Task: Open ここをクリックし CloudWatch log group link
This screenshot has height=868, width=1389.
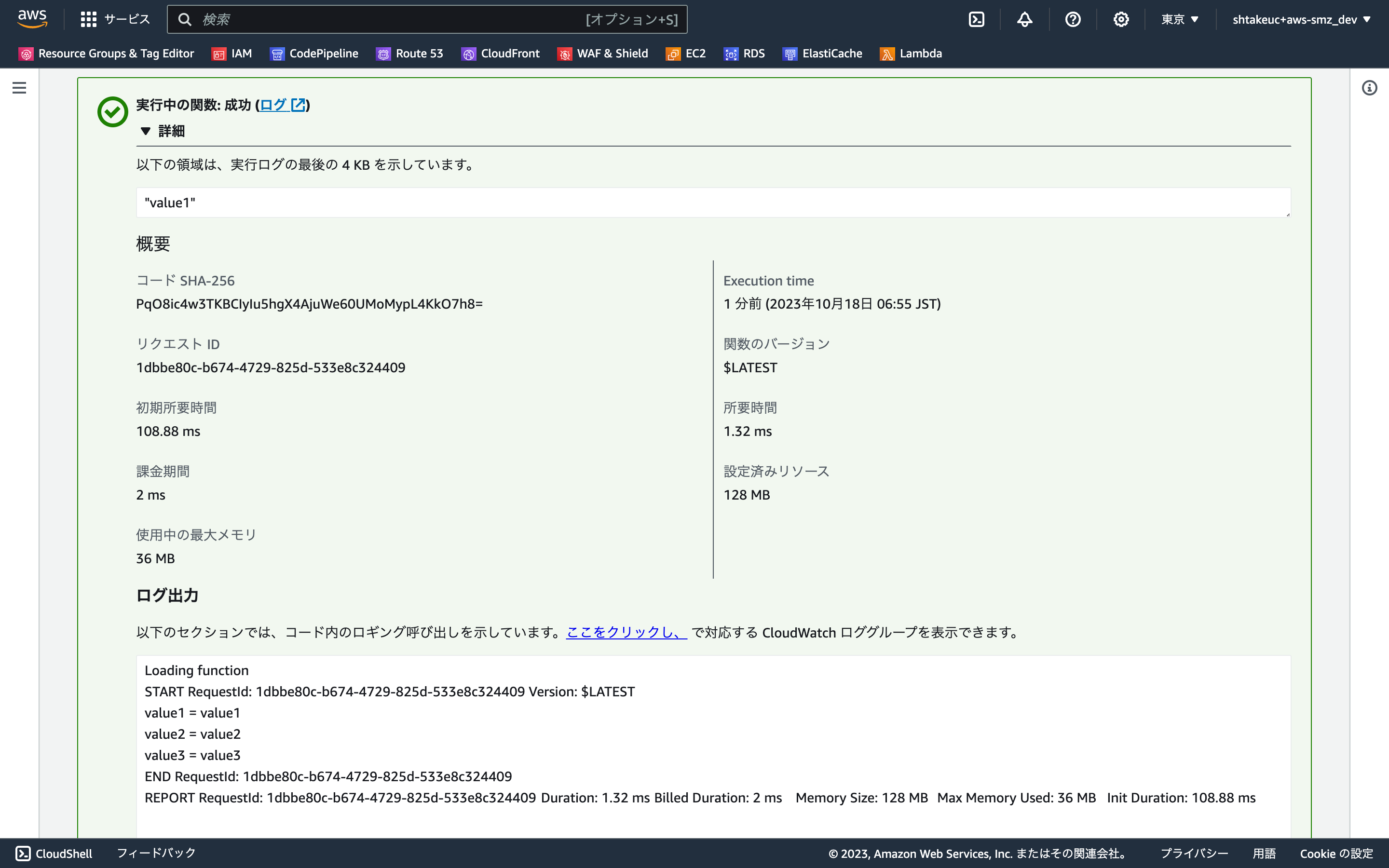Action: pos(626,633)
